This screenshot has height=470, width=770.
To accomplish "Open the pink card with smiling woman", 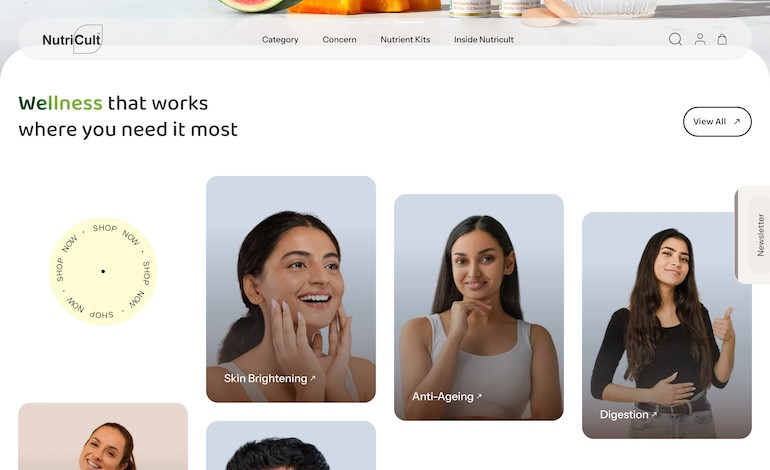I will pos(103,437).
